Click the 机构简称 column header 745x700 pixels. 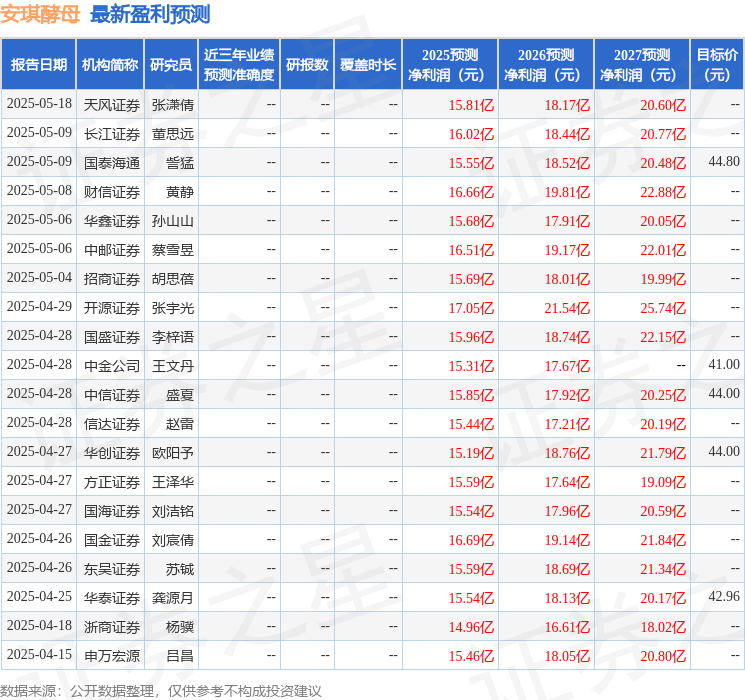(110, 65)
